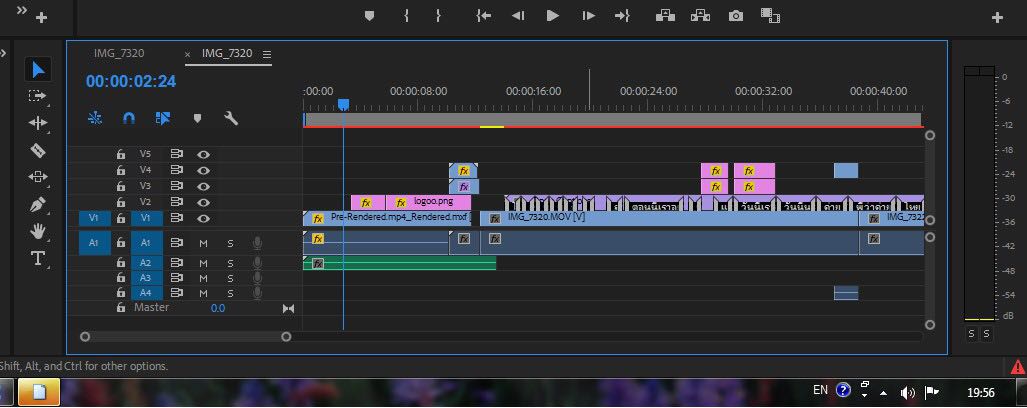Solo audio track A1
The height and width of the screenshot is (408, 1027).
(x=230, y=244)
